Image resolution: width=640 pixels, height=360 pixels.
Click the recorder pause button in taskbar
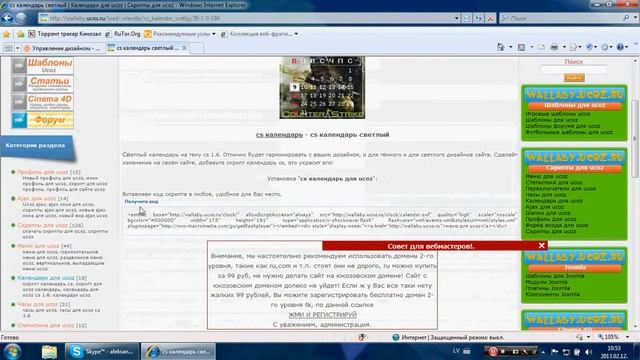[493, 351]
